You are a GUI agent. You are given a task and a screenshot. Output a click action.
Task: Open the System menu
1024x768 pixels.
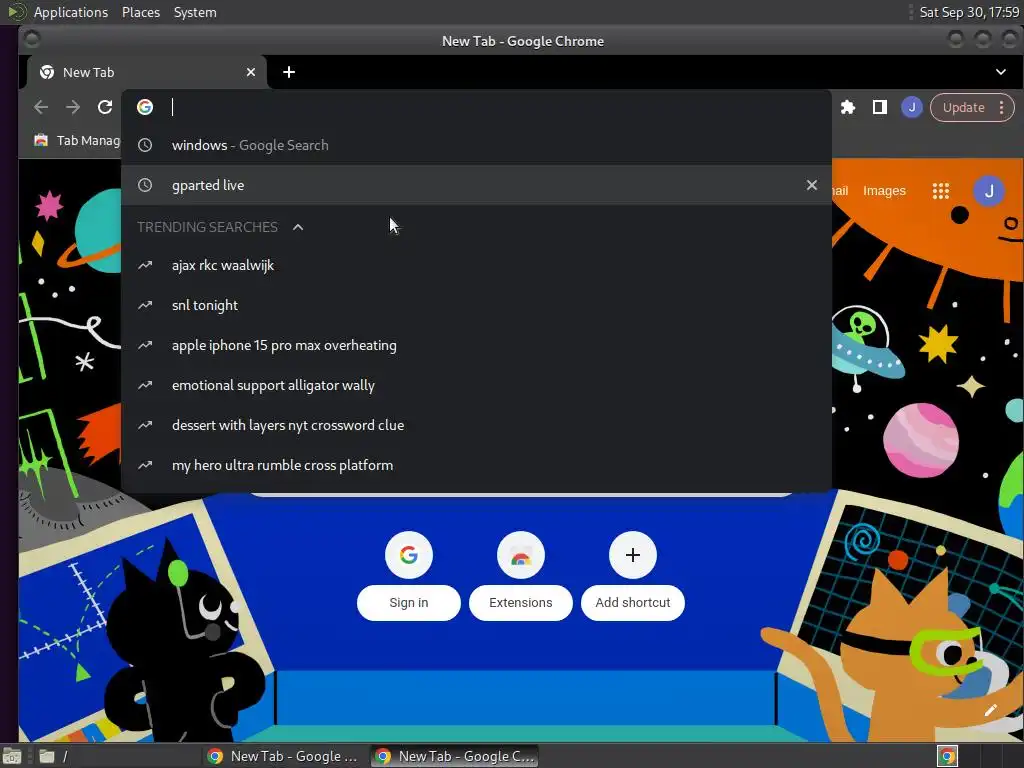[195, 12]
